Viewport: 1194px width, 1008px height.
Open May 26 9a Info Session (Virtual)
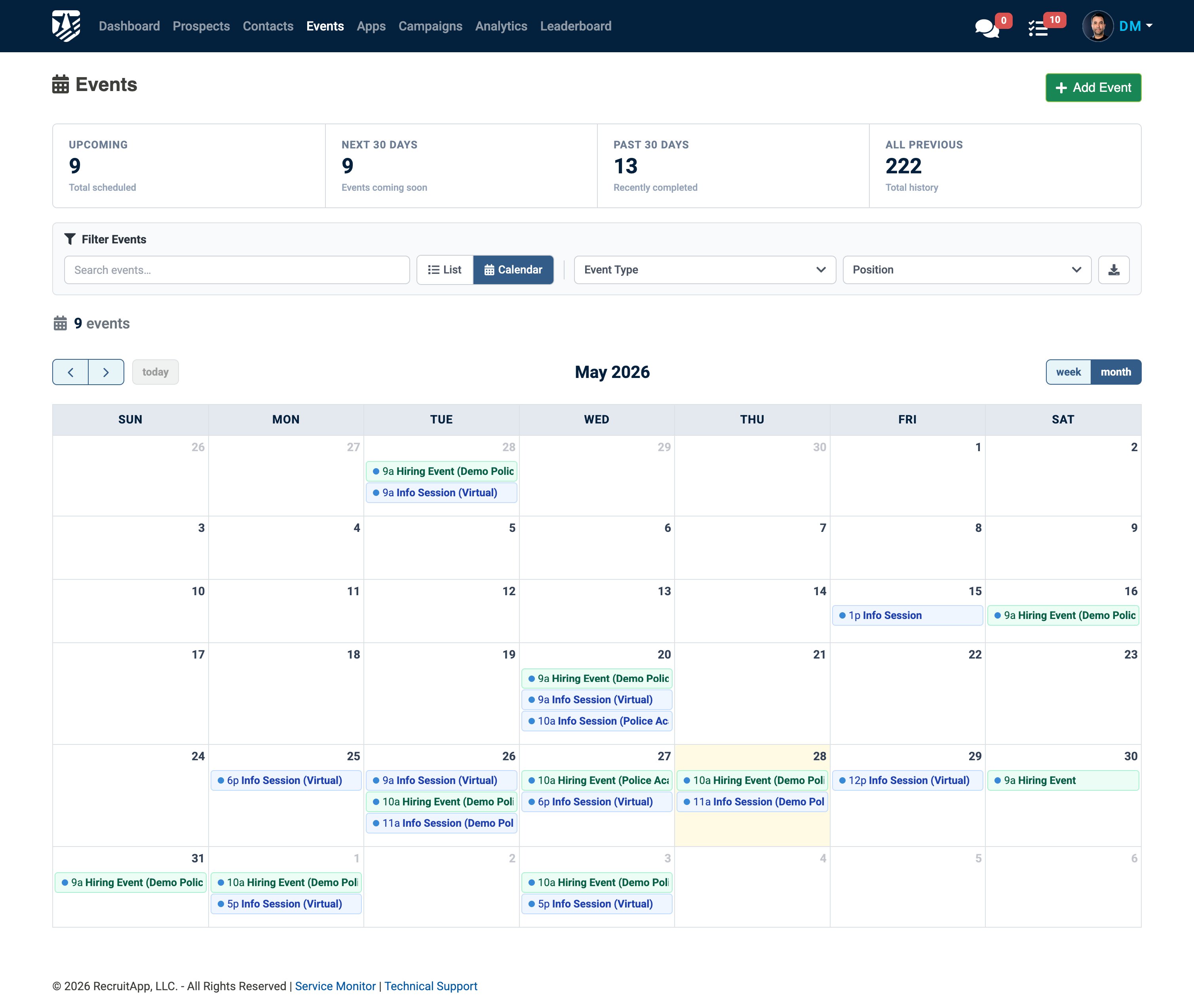coord(441,780)
